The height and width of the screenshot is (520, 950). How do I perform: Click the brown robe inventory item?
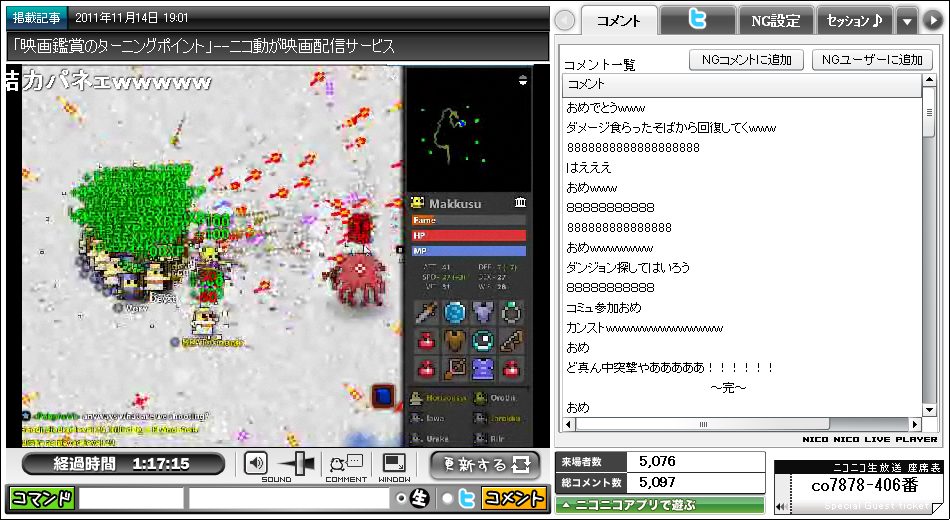[x=454, y=341]
